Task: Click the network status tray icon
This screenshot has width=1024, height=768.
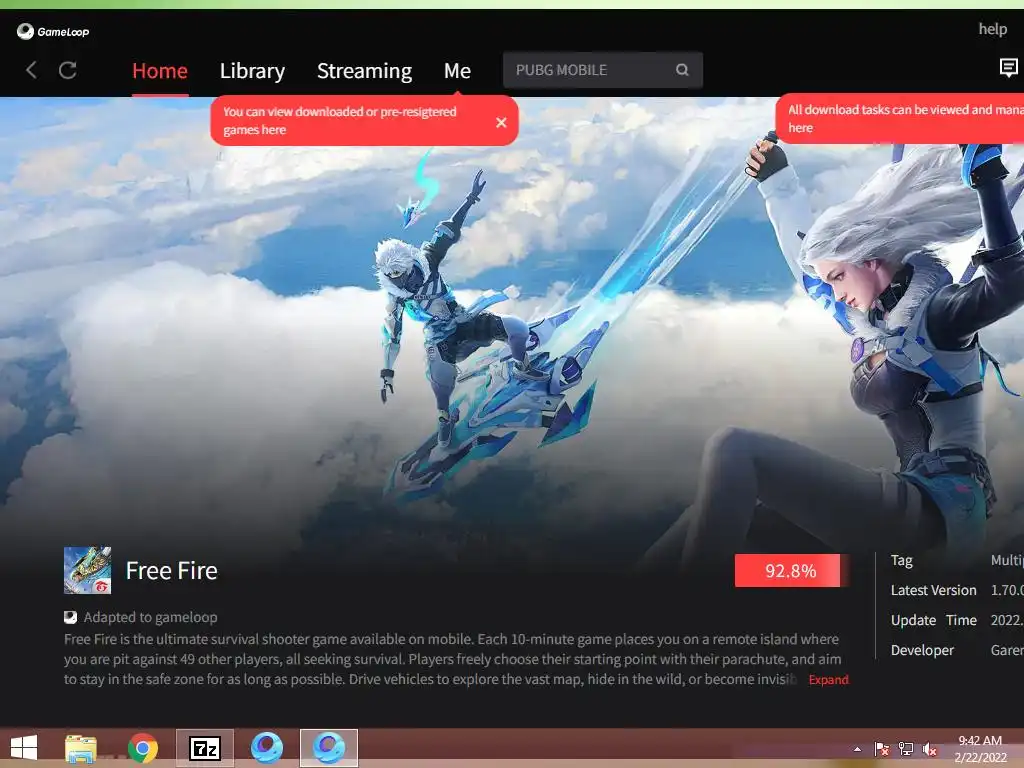Action: [x=906, y=749]
